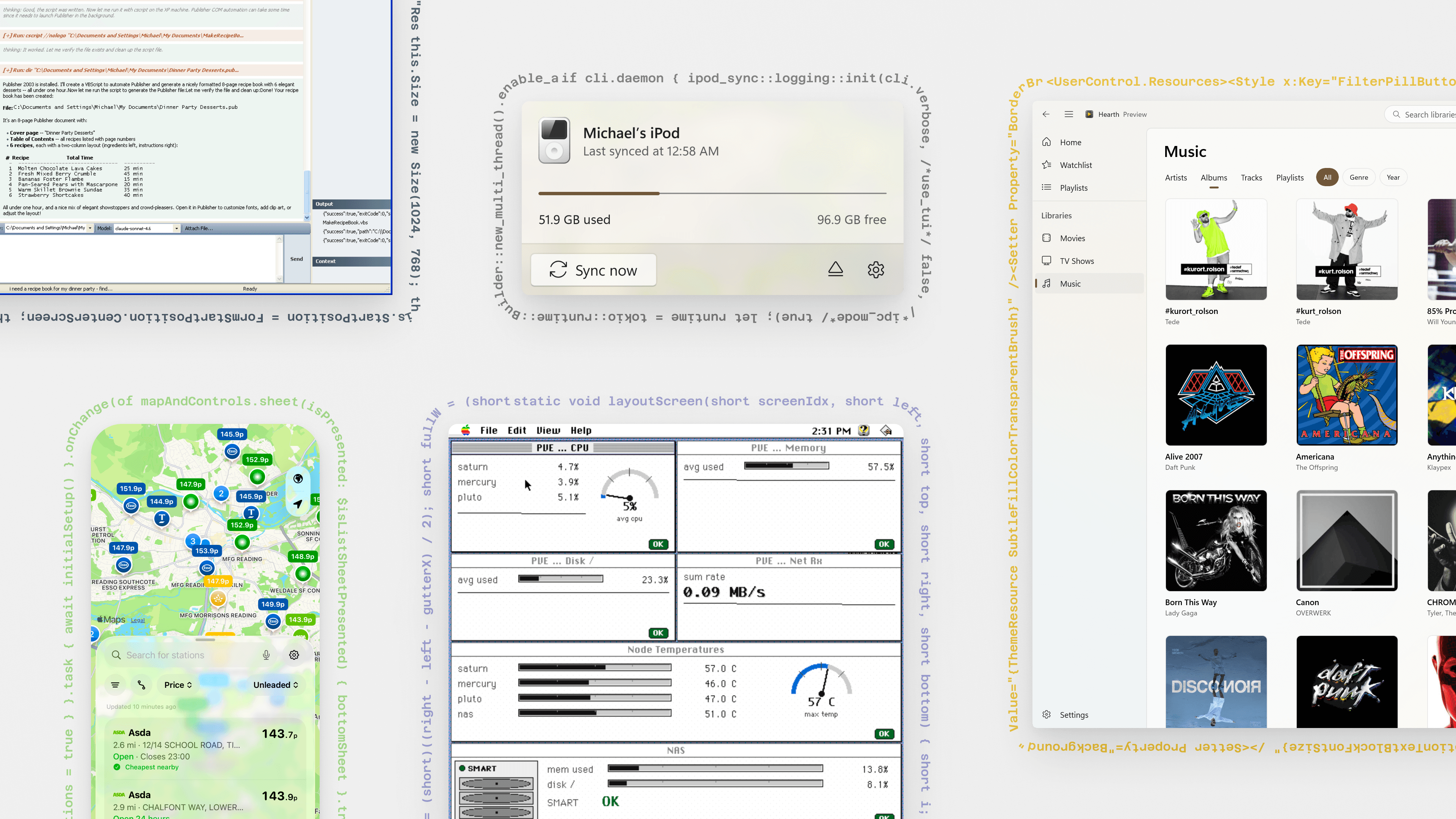1456x819 pixels.
Task: Click the Disk avg used bar
Action: pyautogui.click(x=561, y=579)
